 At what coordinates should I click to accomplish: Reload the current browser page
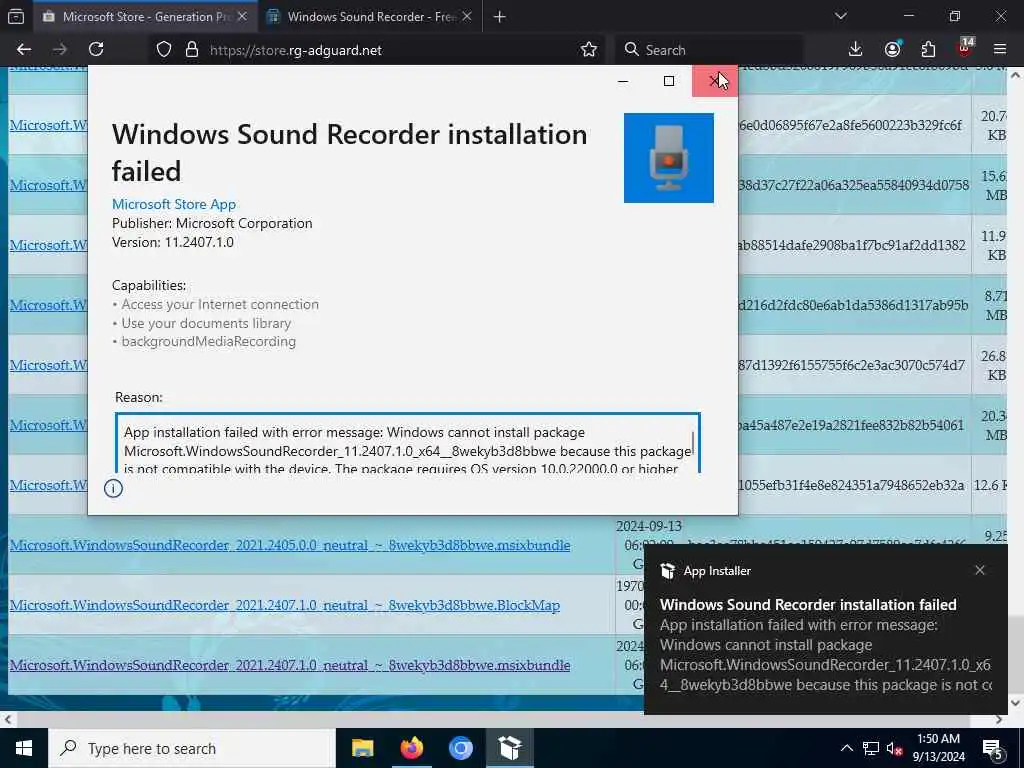[96, 50]
